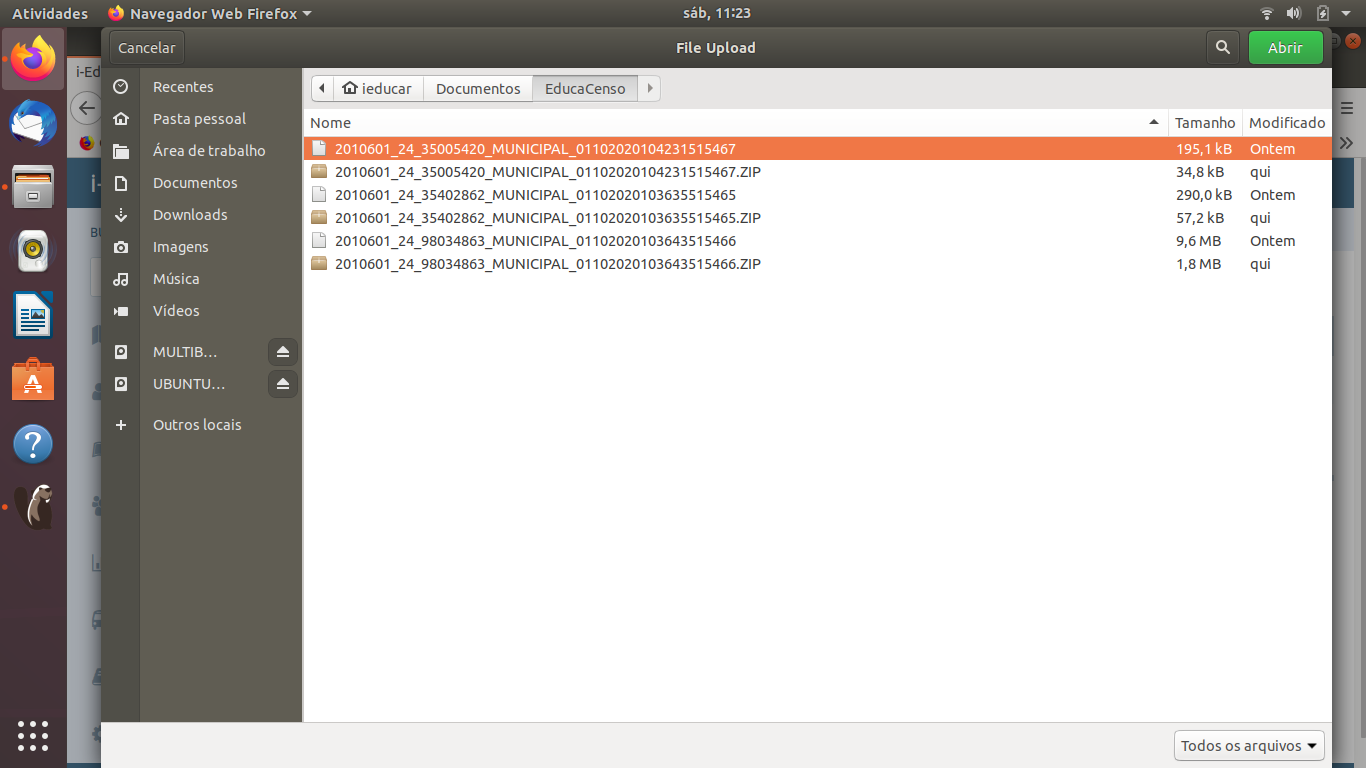Click the drive icon beside UBUNTU...
This screenshot has height=768, width=1366.
121,384
